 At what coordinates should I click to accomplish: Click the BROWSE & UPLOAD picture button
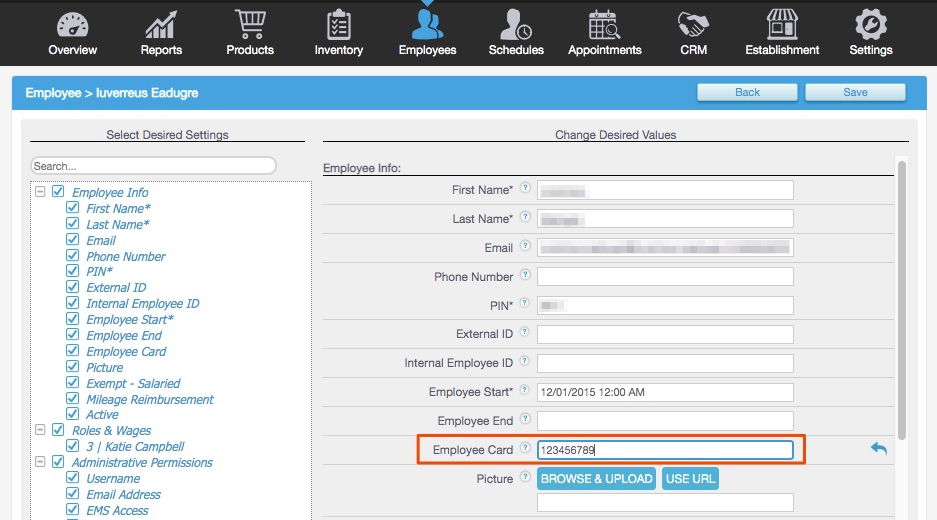pyautogui.click(x=596, y=479)
